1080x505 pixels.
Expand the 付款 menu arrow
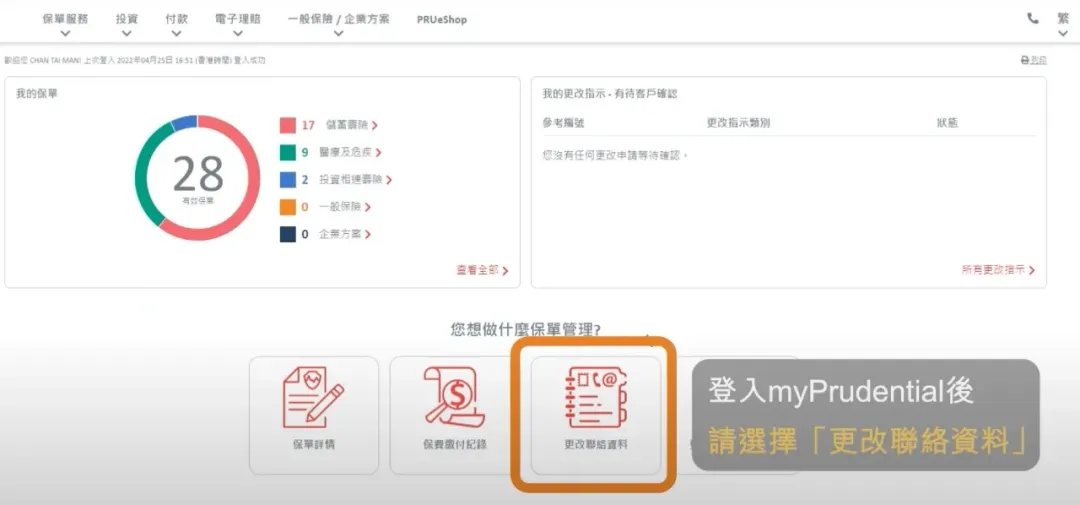coord(176,33)
